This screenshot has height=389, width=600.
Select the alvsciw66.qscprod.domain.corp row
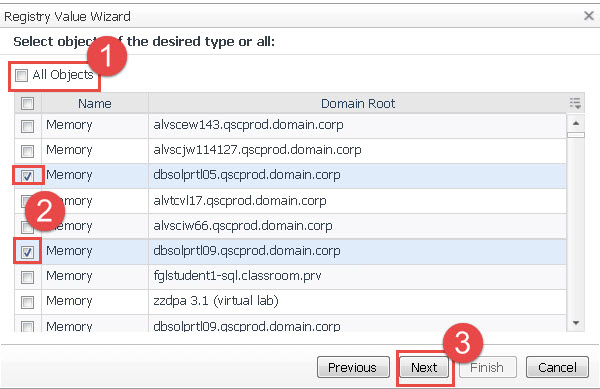(x=290, y=226)
